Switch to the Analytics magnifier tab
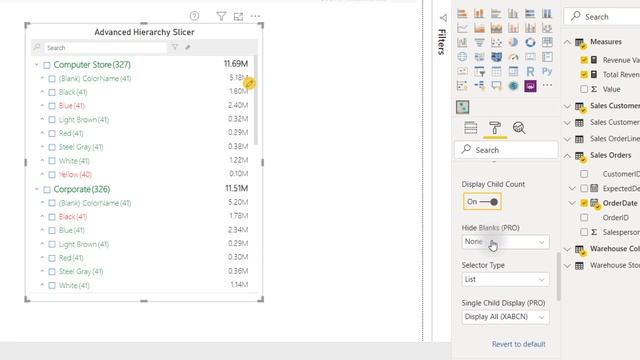The height and width of the screenshot is (360, 640). [519, 128]
